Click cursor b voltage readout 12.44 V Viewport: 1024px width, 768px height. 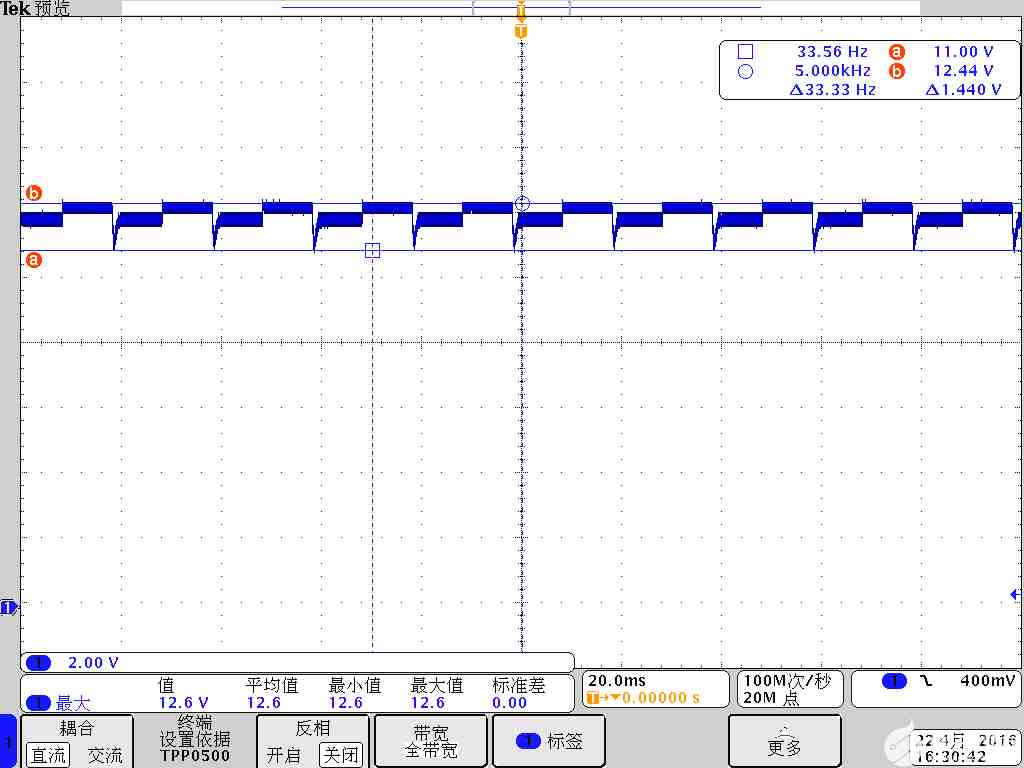pyautogui.click(x=963, y=71)
